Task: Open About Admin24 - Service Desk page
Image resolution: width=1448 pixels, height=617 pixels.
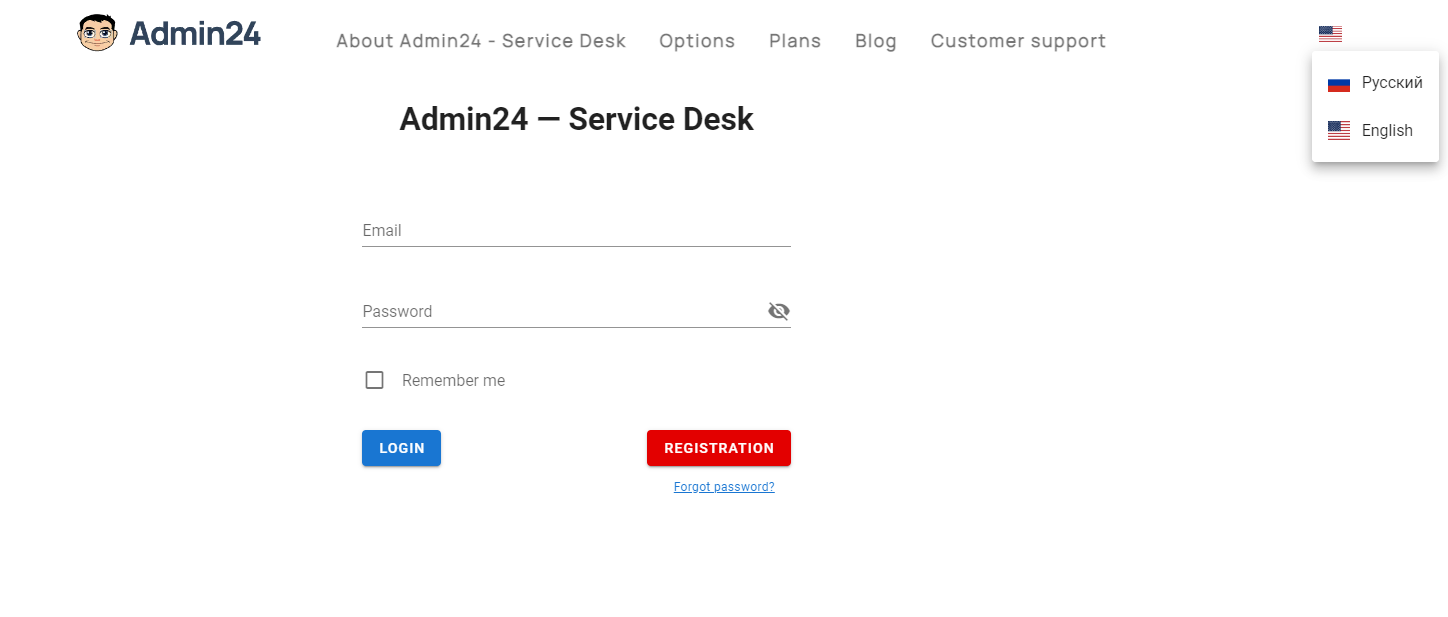Action: (481, 41)
